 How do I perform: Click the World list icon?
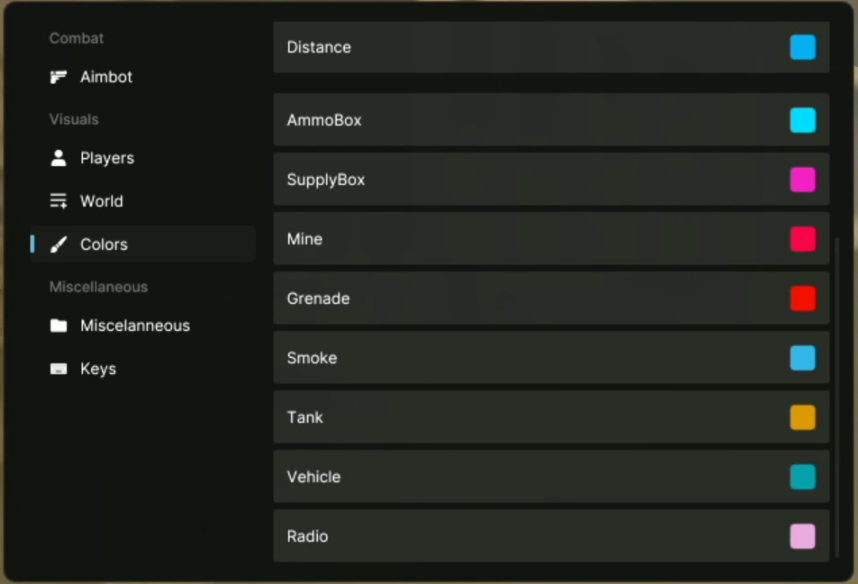tap(59, 201)
